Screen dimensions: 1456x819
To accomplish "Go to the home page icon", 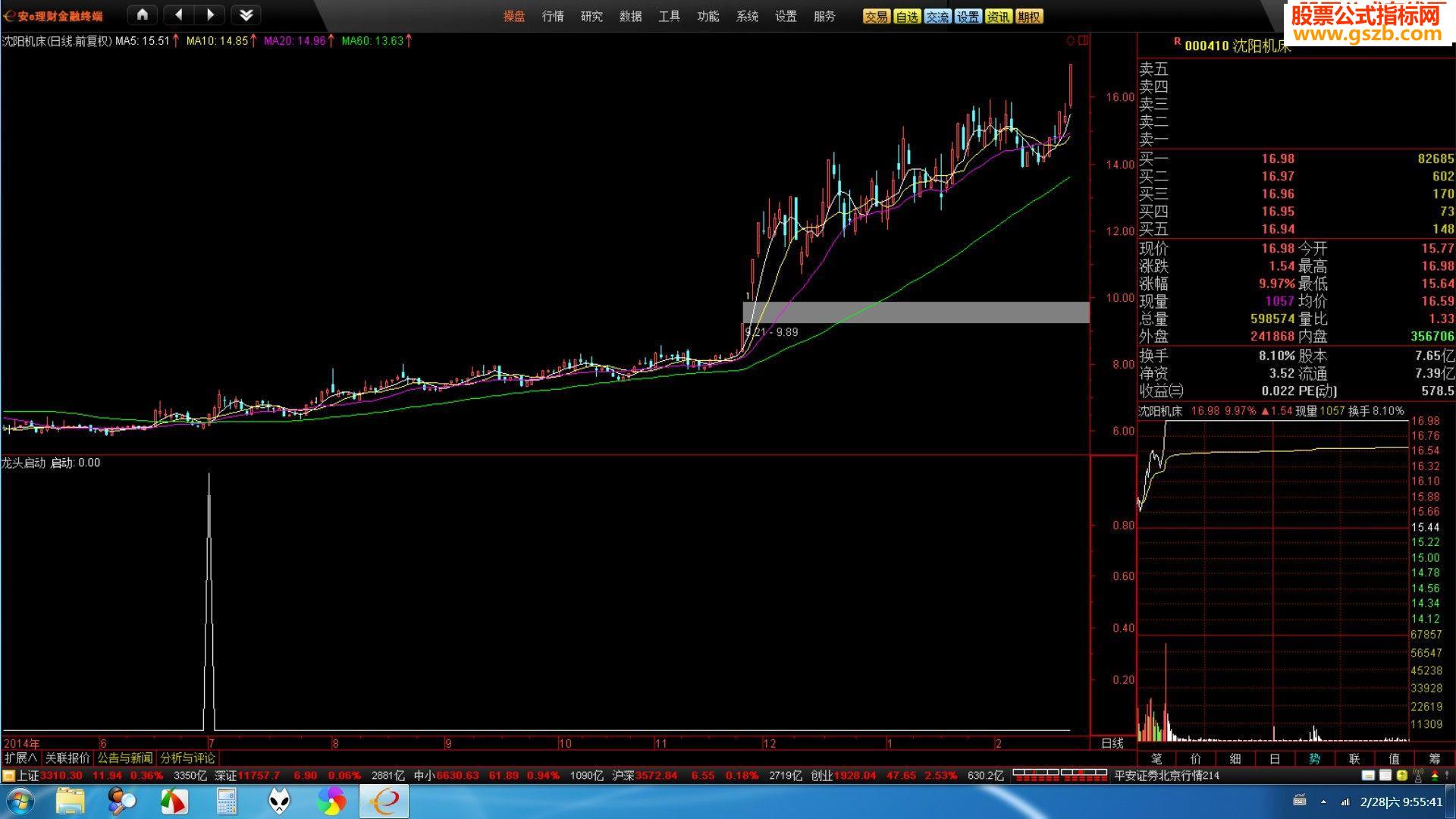I will [x=142, y=14].
